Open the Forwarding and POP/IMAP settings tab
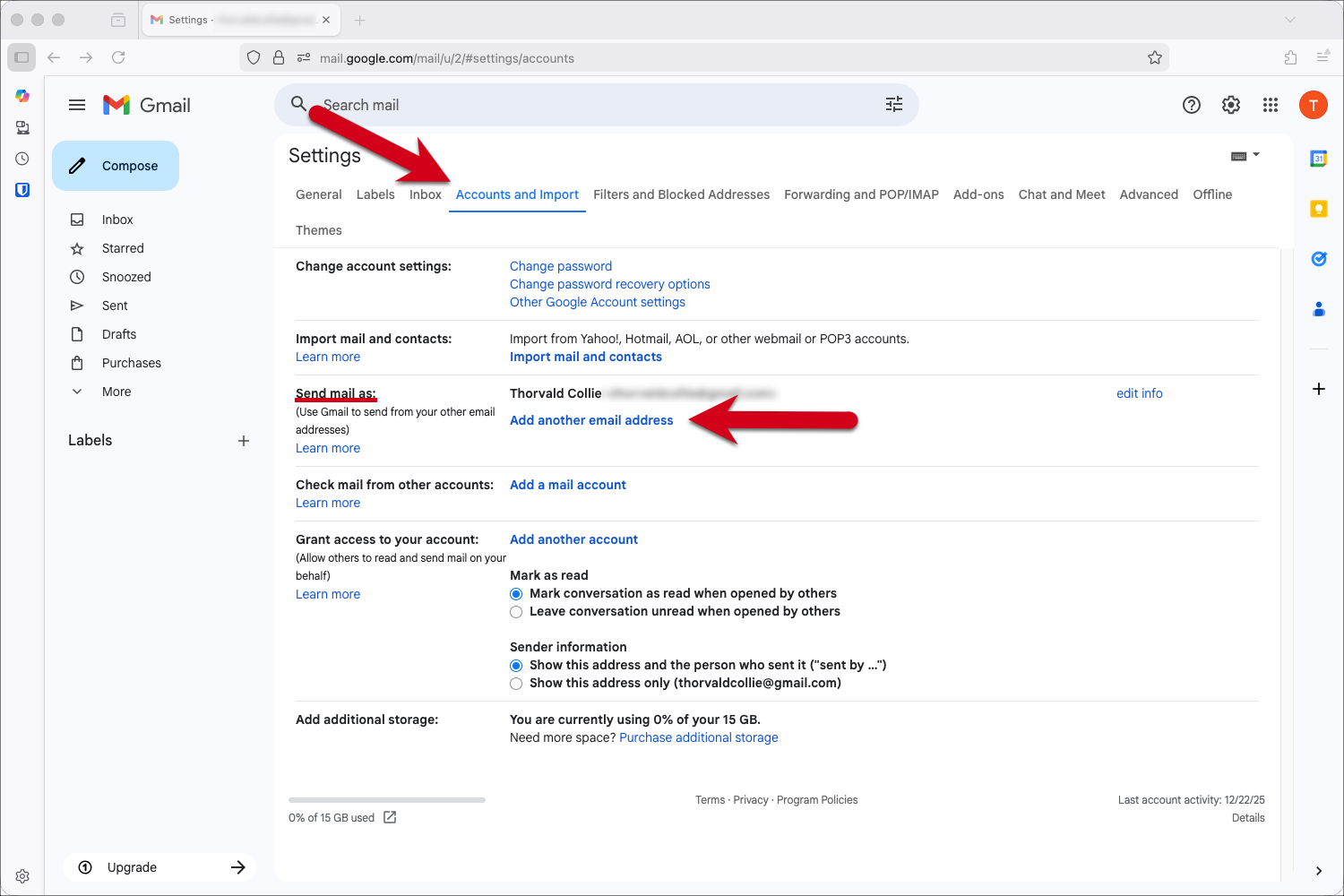This screenshot has width=1344, height=896. (x=860, y=194)
